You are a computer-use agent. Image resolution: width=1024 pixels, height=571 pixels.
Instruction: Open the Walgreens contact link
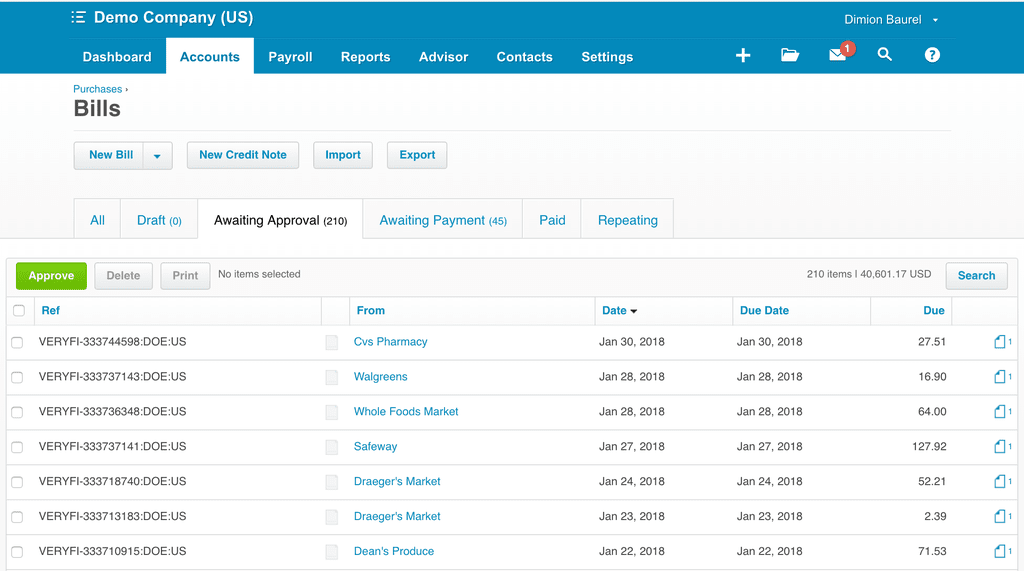point(380,377)
